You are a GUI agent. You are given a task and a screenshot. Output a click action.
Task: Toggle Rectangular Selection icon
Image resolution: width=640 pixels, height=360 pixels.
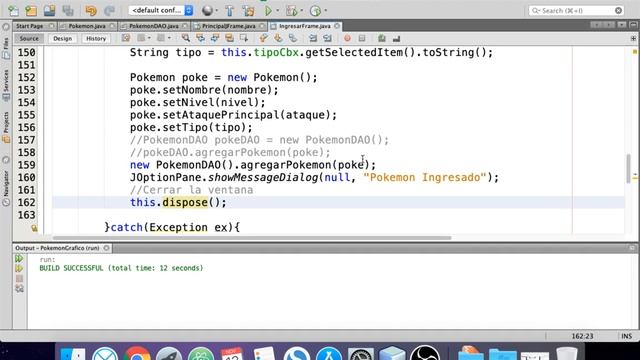click(244, 38)
